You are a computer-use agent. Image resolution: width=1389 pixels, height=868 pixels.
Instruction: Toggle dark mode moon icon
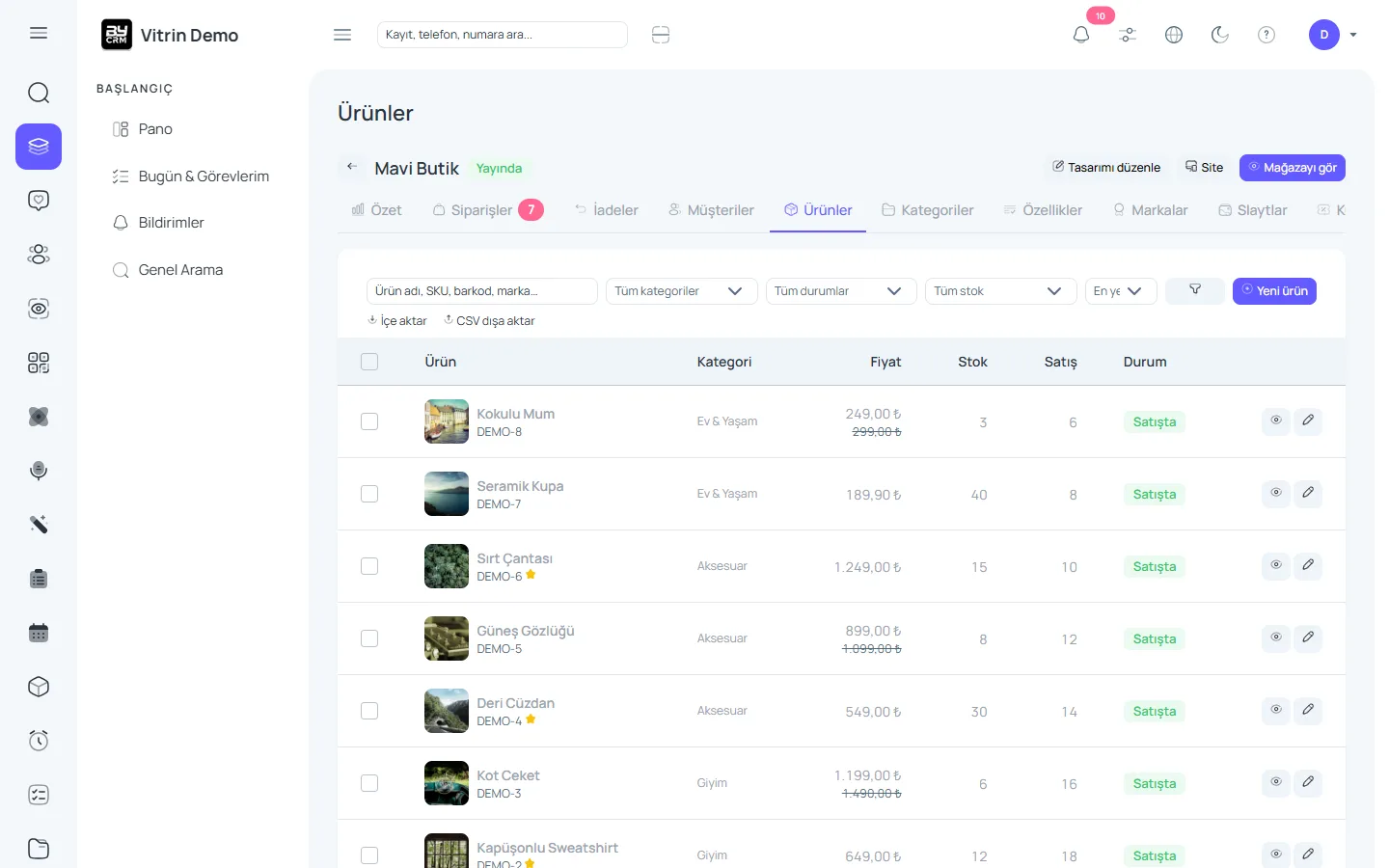[x=1220, y=35]
